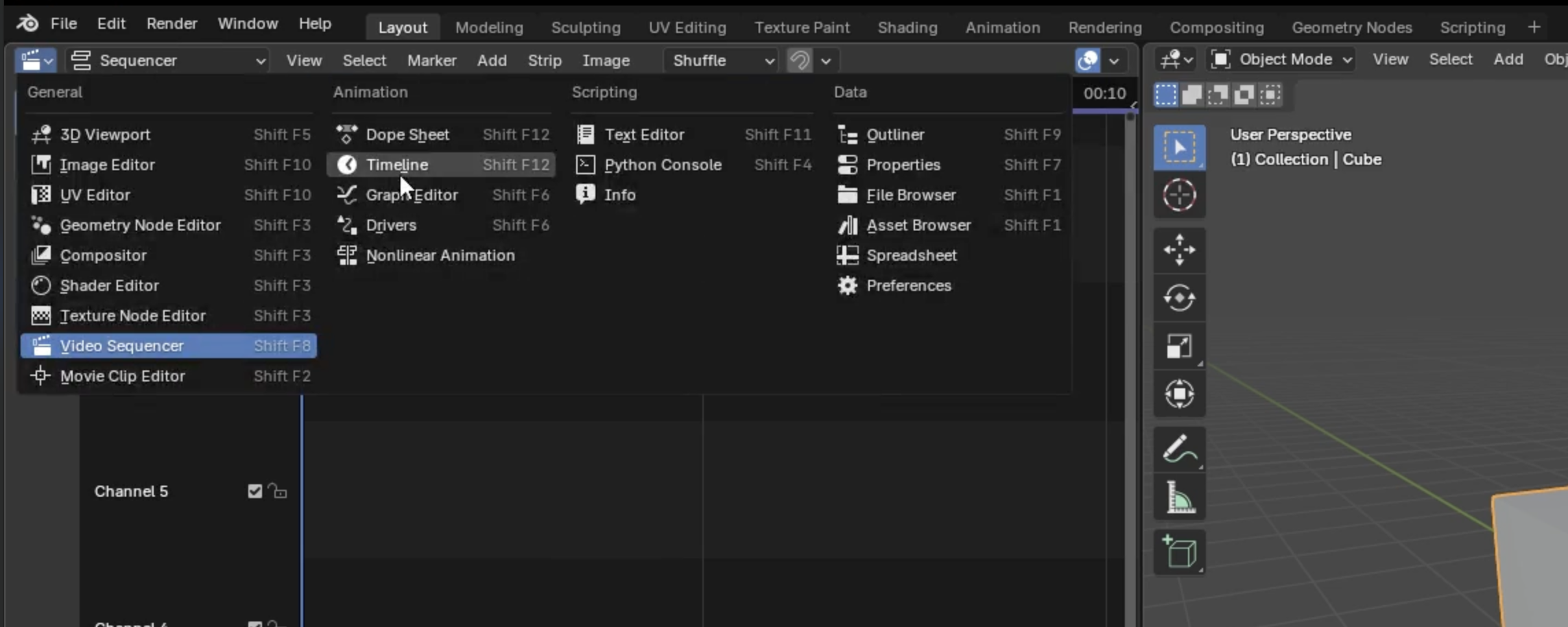Switch to Spreadsheet editor

(x=949, y=255)
